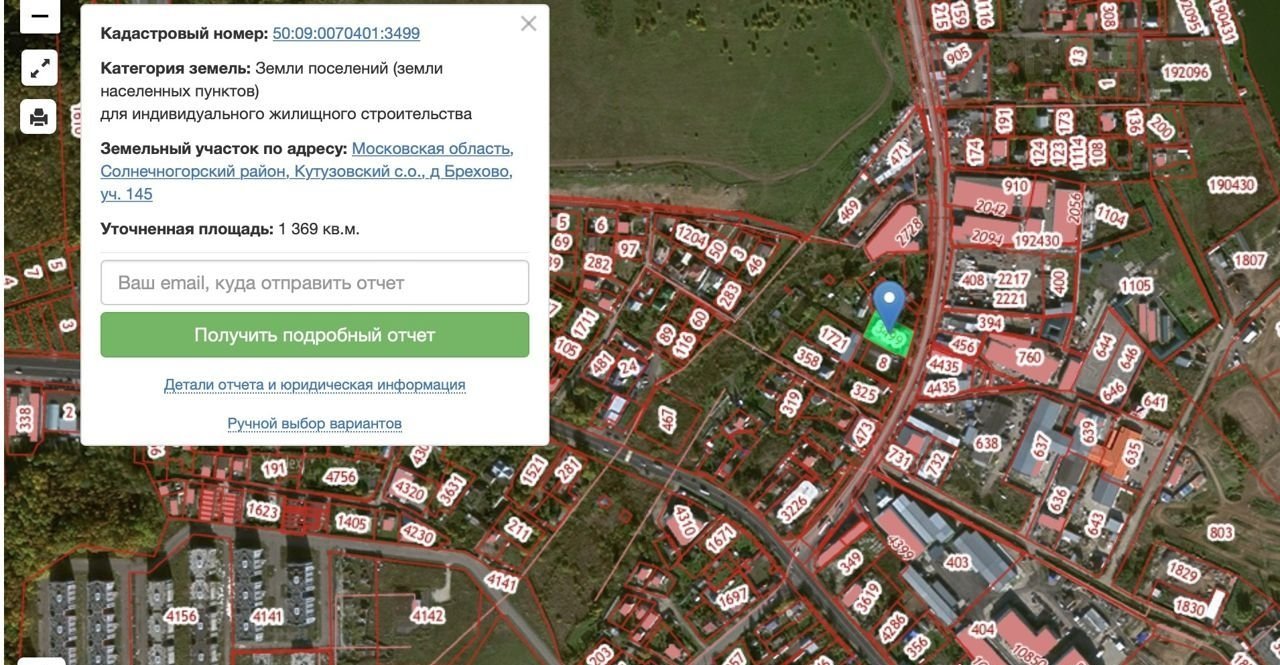The image size is (1280, 665).
Task: Click Ручной выбор вариантов link
Action: (314, 424)
